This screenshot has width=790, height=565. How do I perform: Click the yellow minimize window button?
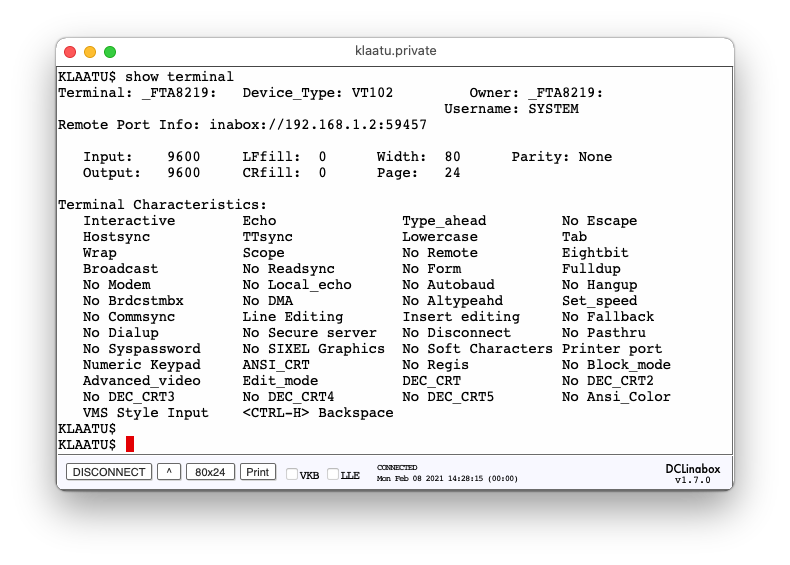[x=90, y=51]
